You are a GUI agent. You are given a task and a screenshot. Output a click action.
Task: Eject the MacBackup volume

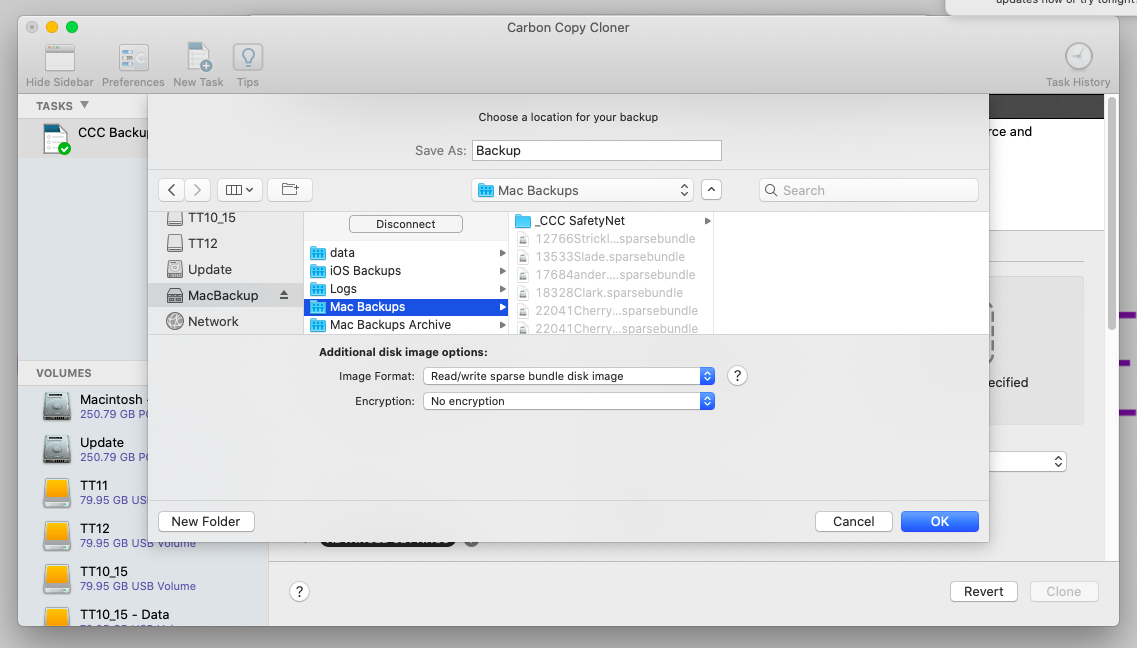click(x=284, y=295)
